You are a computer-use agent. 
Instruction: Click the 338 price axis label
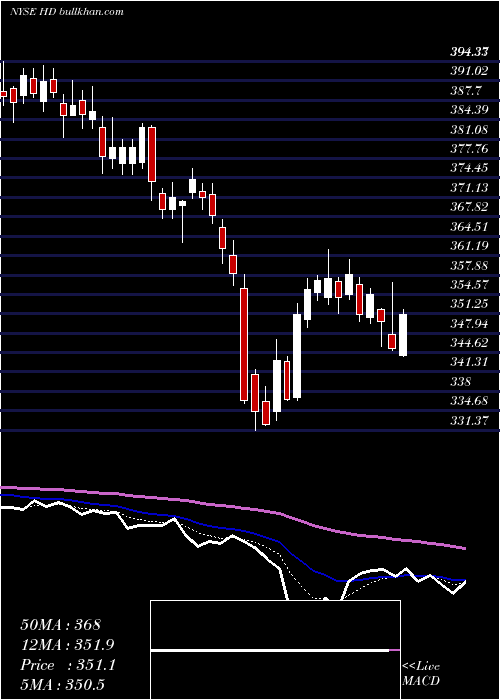(x=460, y=382)
